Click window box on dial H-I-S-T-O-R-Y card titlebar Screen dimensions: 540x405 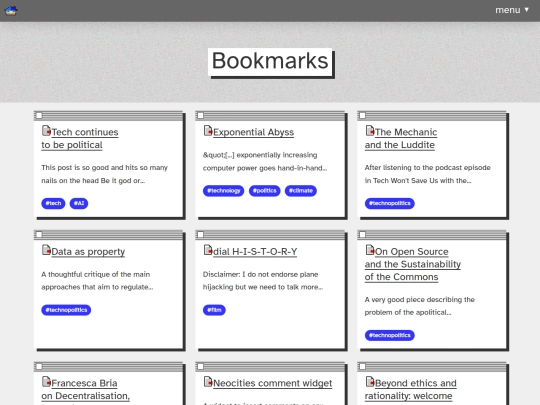pos(200,235)
